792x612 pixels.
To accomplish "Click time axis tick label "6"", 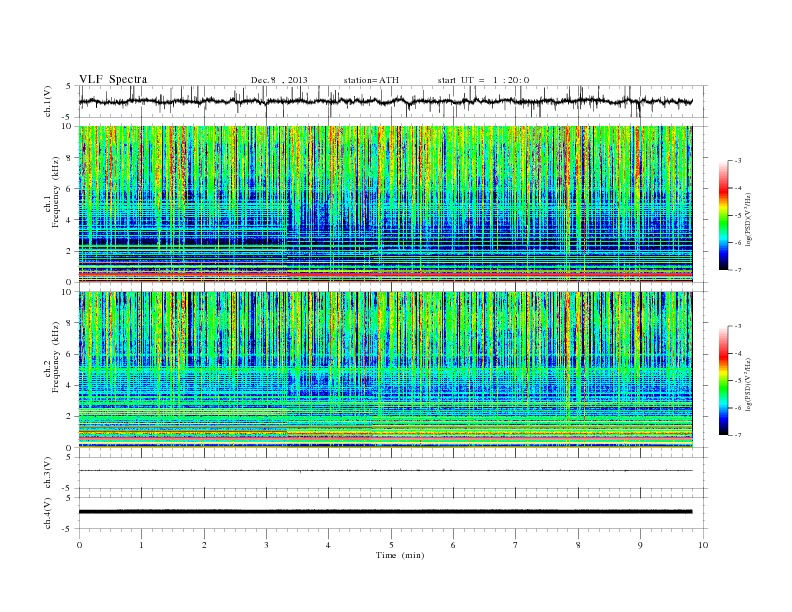I will coord(453,545).
